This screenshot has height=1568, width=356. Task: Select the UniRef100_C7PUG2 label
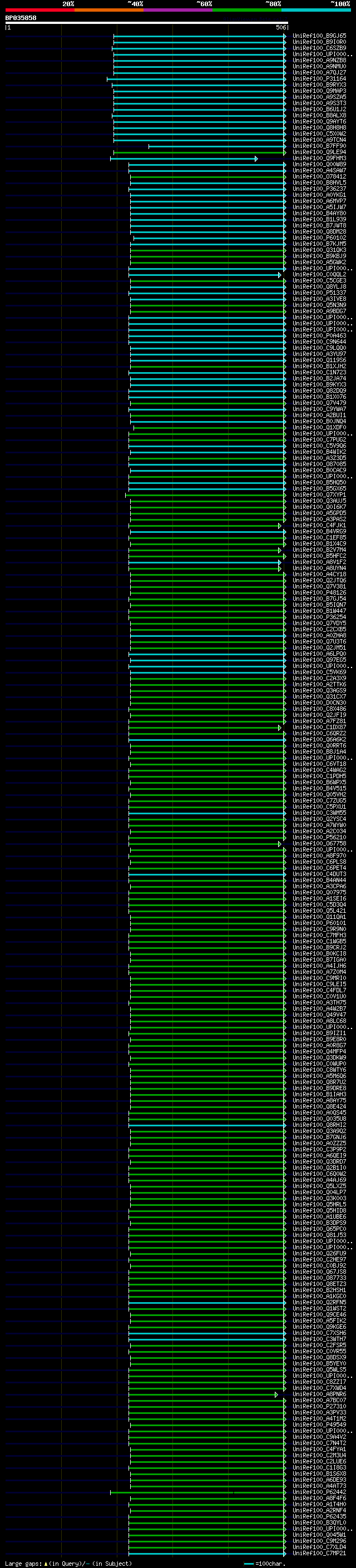[319, 439]
